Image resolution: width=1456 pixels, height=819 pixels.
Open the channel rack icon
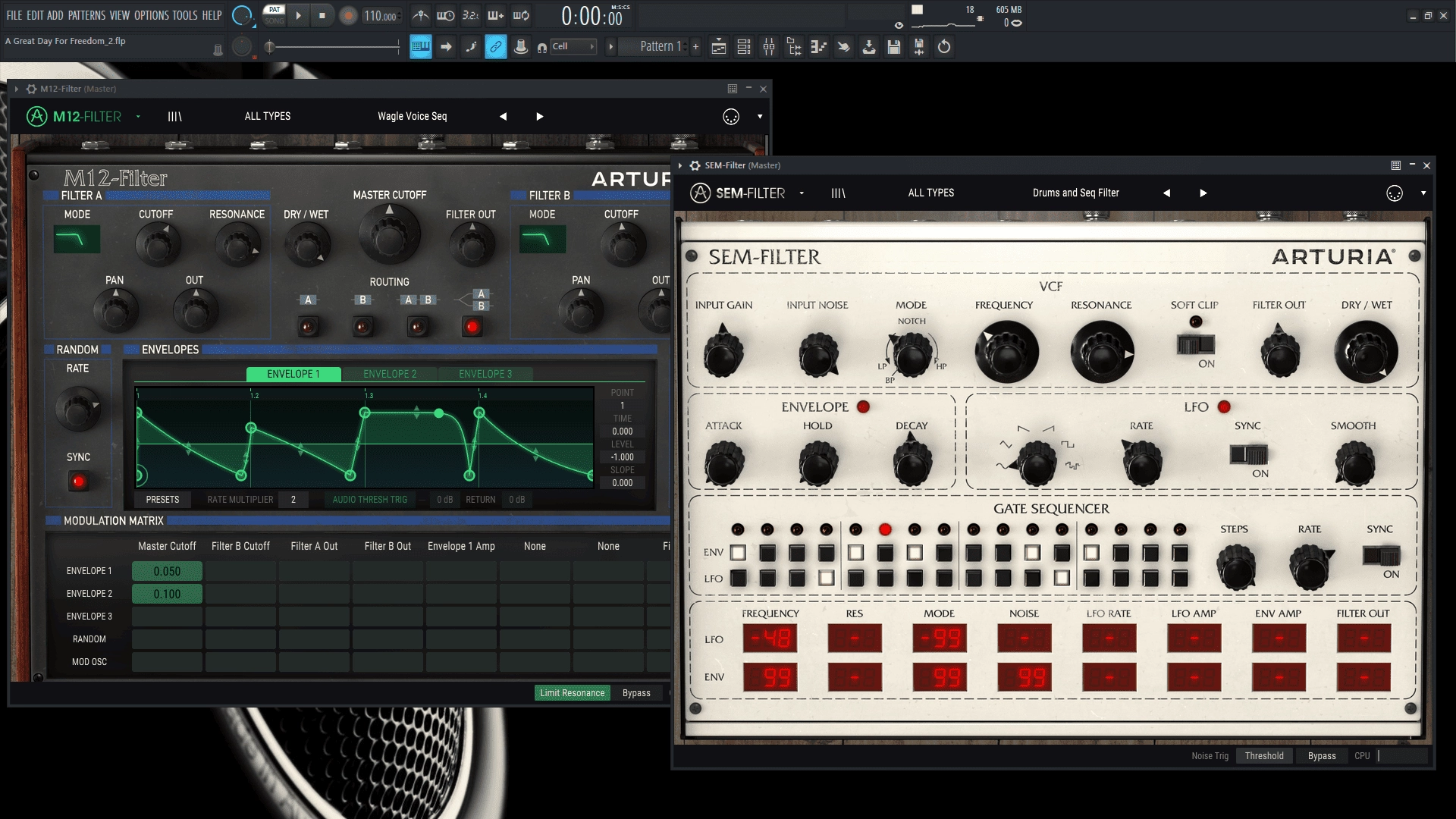pyautogui.click(x=743, y=47)
